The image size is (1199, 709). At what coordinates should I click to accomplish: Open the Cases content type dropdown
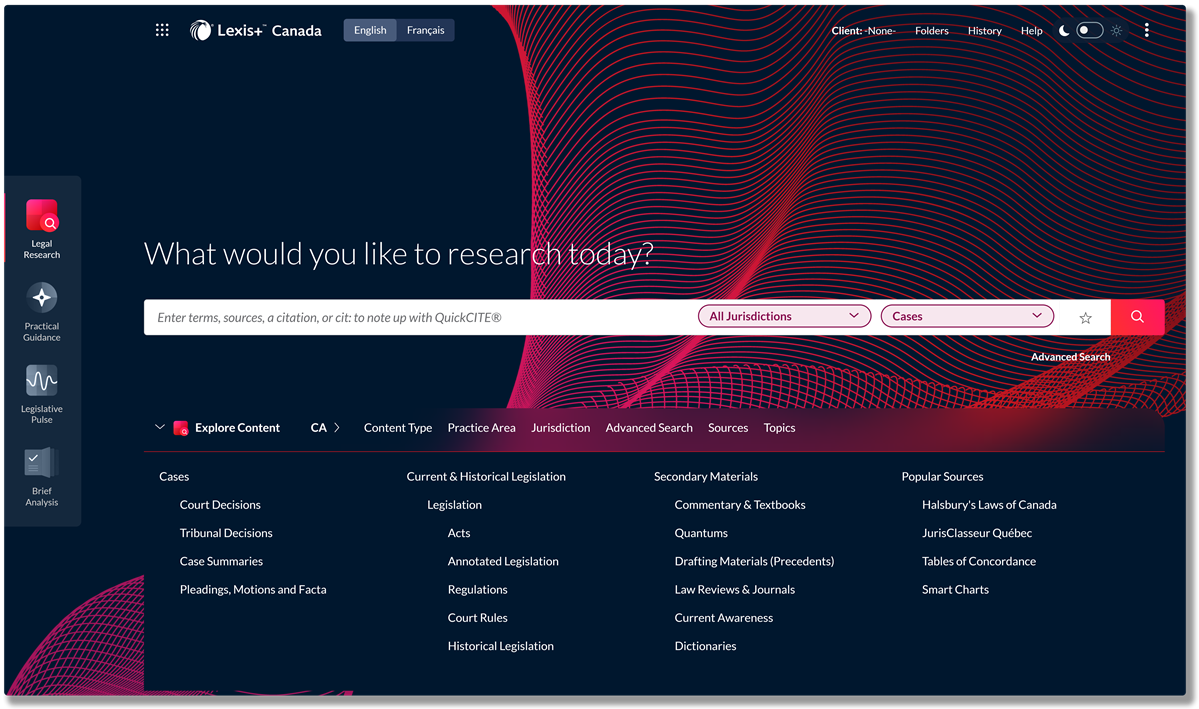tap(967, 316)
